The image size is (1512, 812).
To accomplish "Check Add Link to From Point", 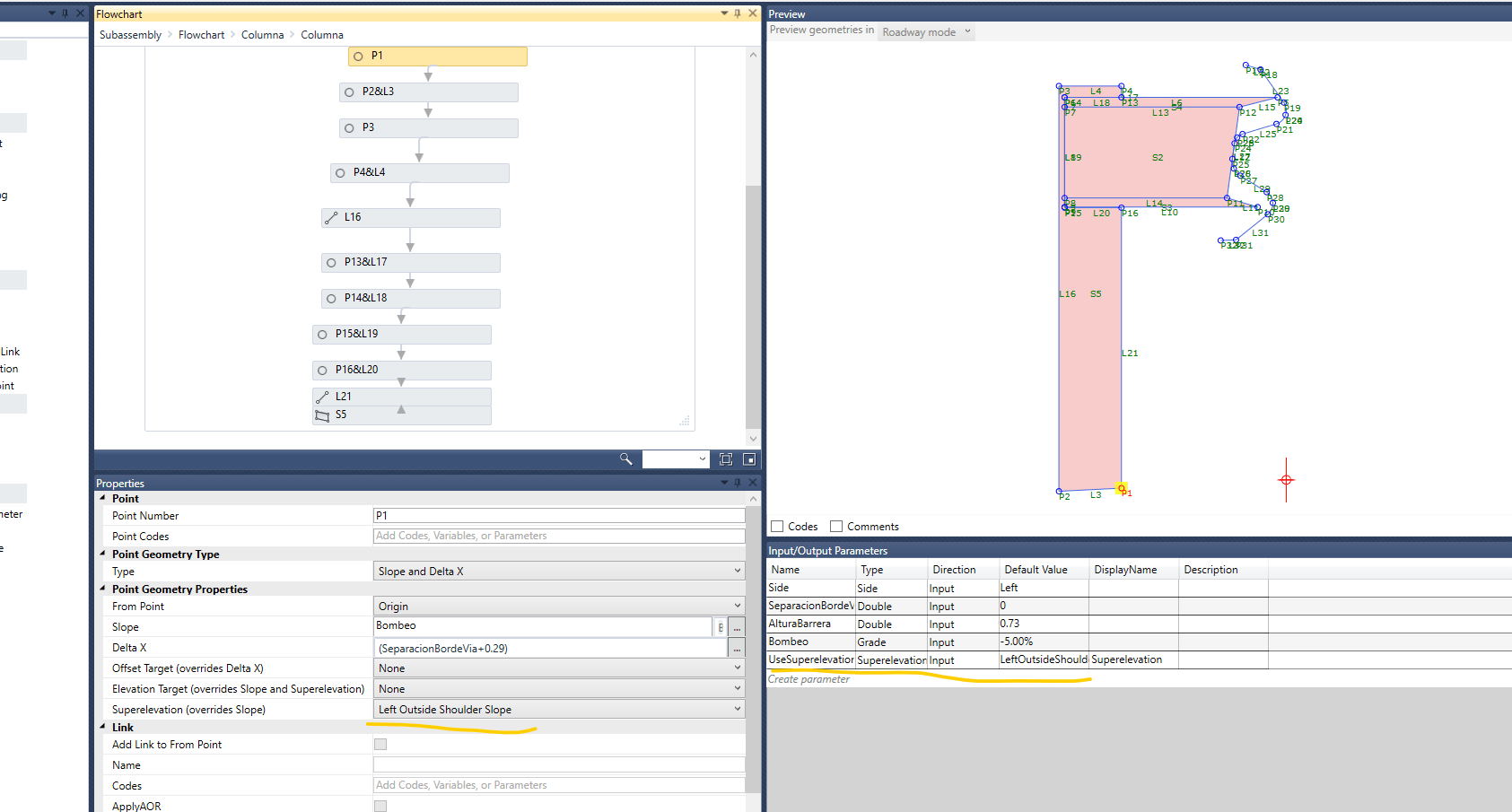I will click(x=380, y=744).
